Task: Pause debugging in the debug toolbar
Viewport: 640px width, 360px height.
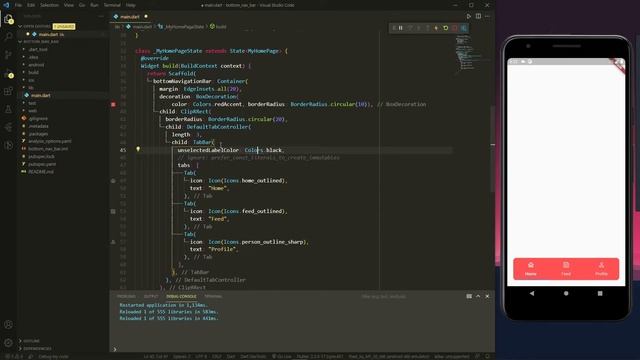Action: tap(401, 28)
